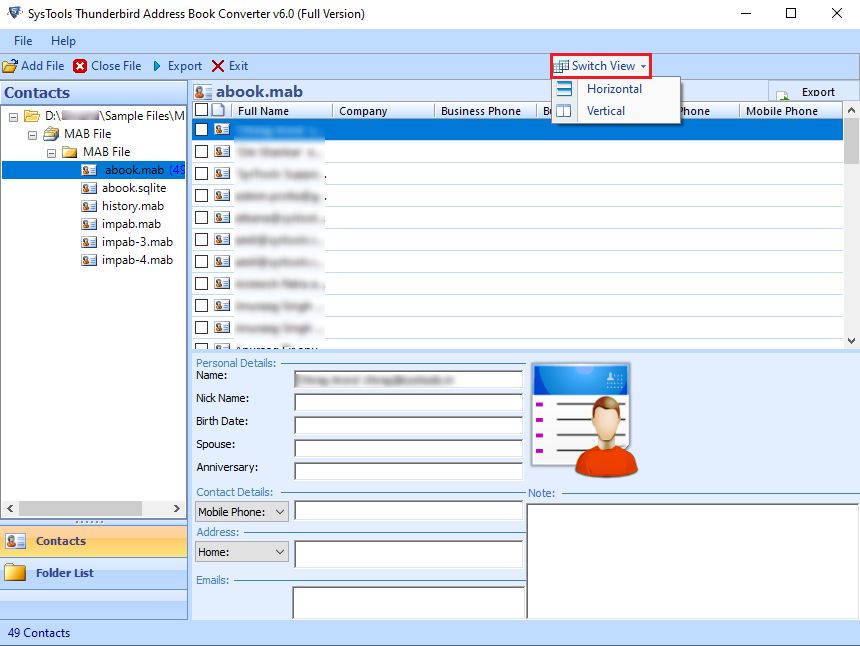Click the impab-4.mab file icon
Viewport: 860px width, 646px height.
point(89,260)
